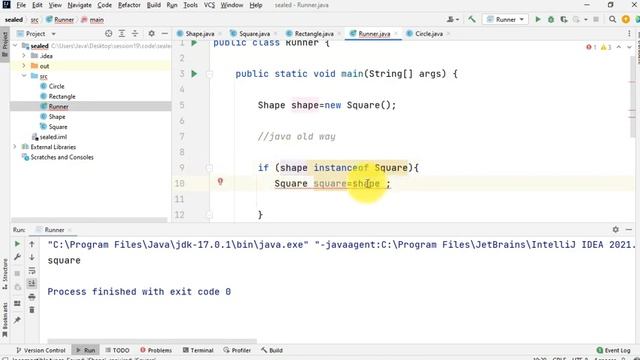Locate opened file in Project tree
The width and height of the screenshot is (640, 360).
[108, 33]
